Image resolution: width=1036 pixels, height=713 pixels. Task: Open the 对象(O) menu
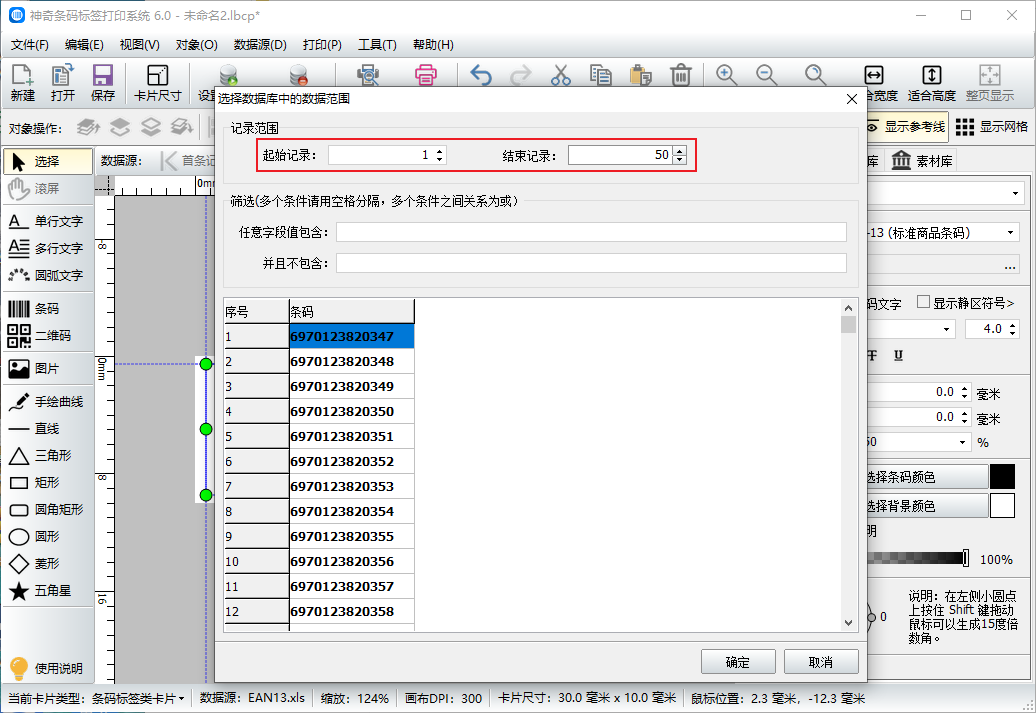point(197,45)
